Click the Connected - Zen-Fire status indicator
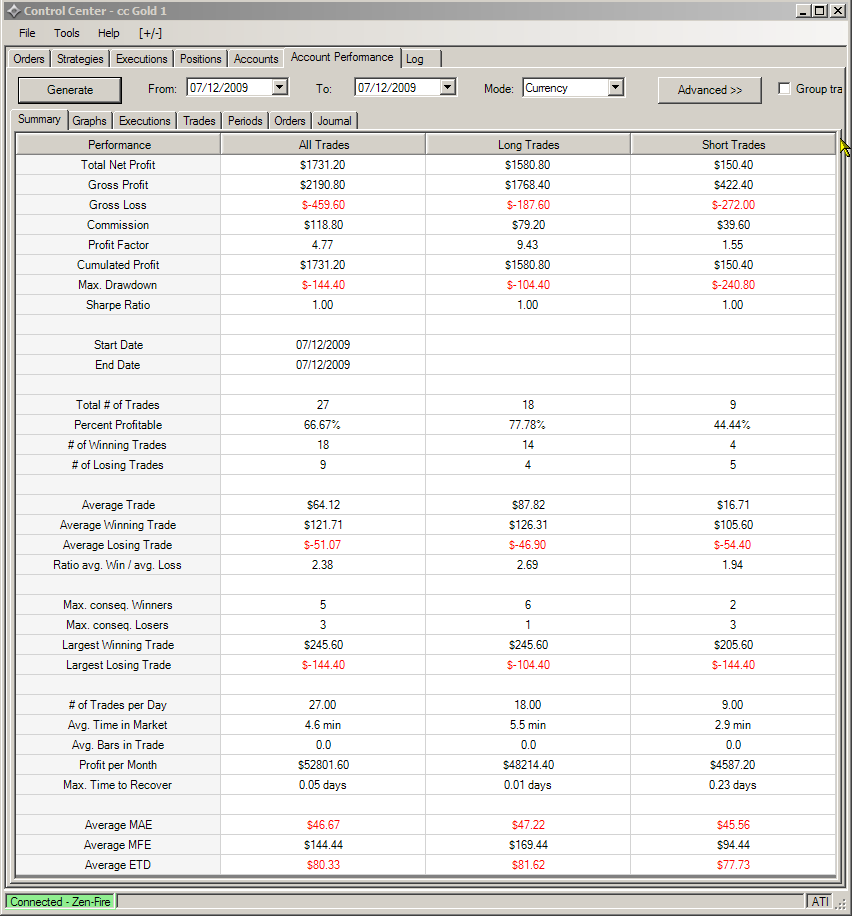Screen dimensions: 852x916 (60, 901)
